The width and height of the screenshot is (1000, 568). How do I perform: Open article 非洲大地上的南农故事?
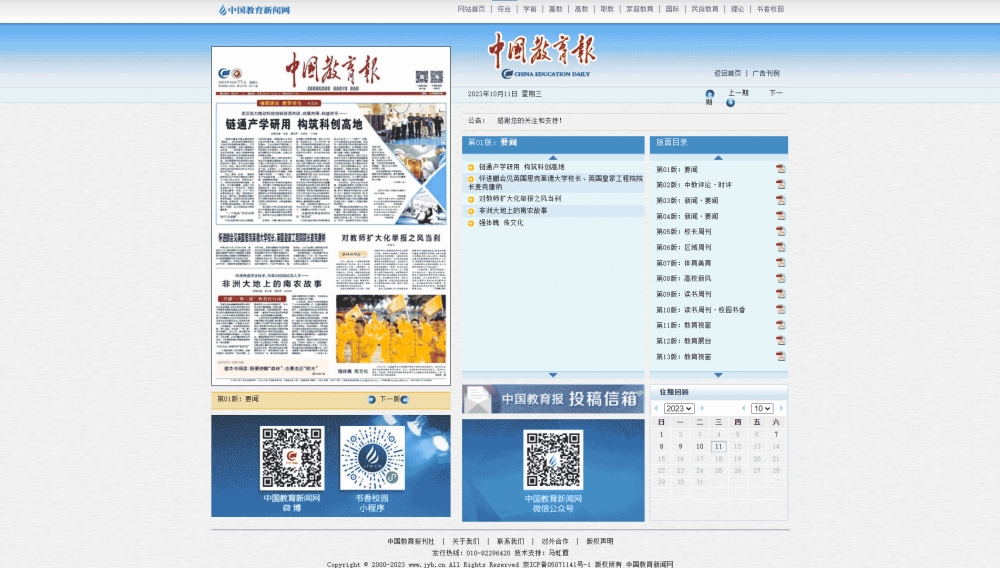click(x=513, y=210)
